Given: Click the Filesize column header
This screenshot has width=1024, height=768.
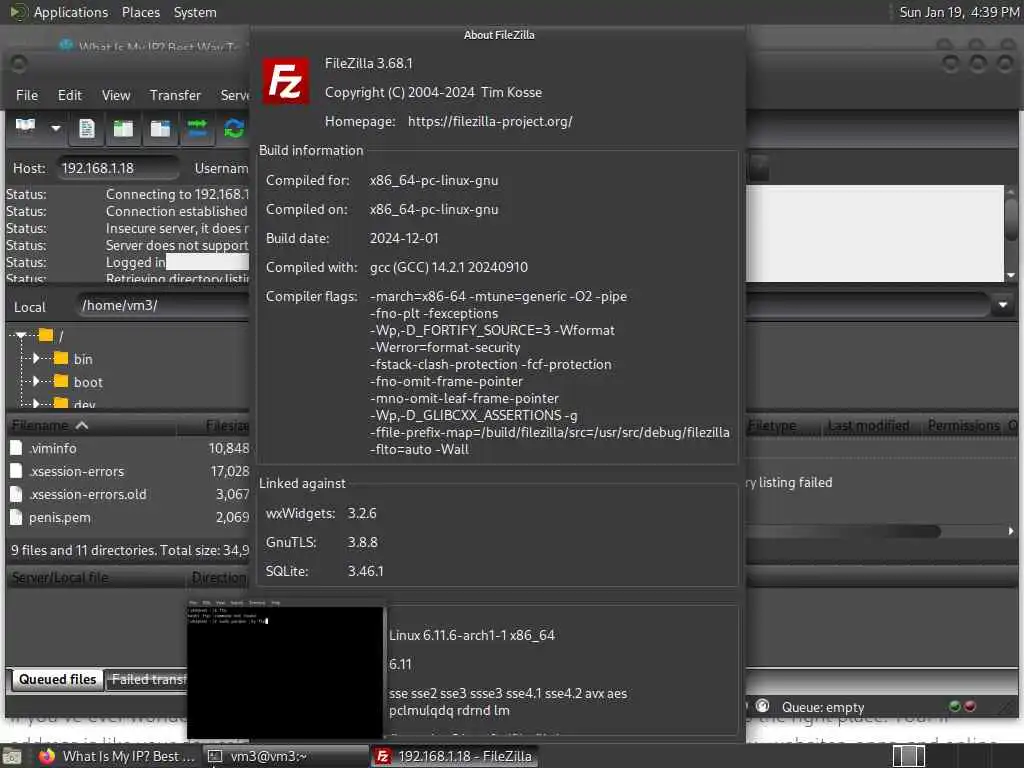Looking at the screenshot, I should pos(214,426).
